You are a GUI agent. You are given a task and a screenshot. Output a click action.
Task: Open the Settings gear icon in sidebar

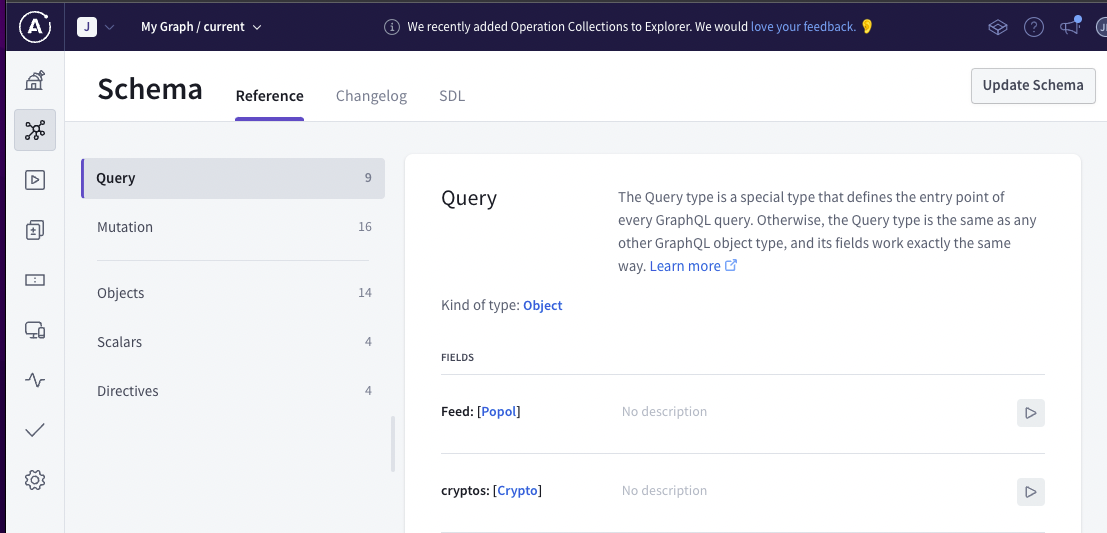coord(35,480)
